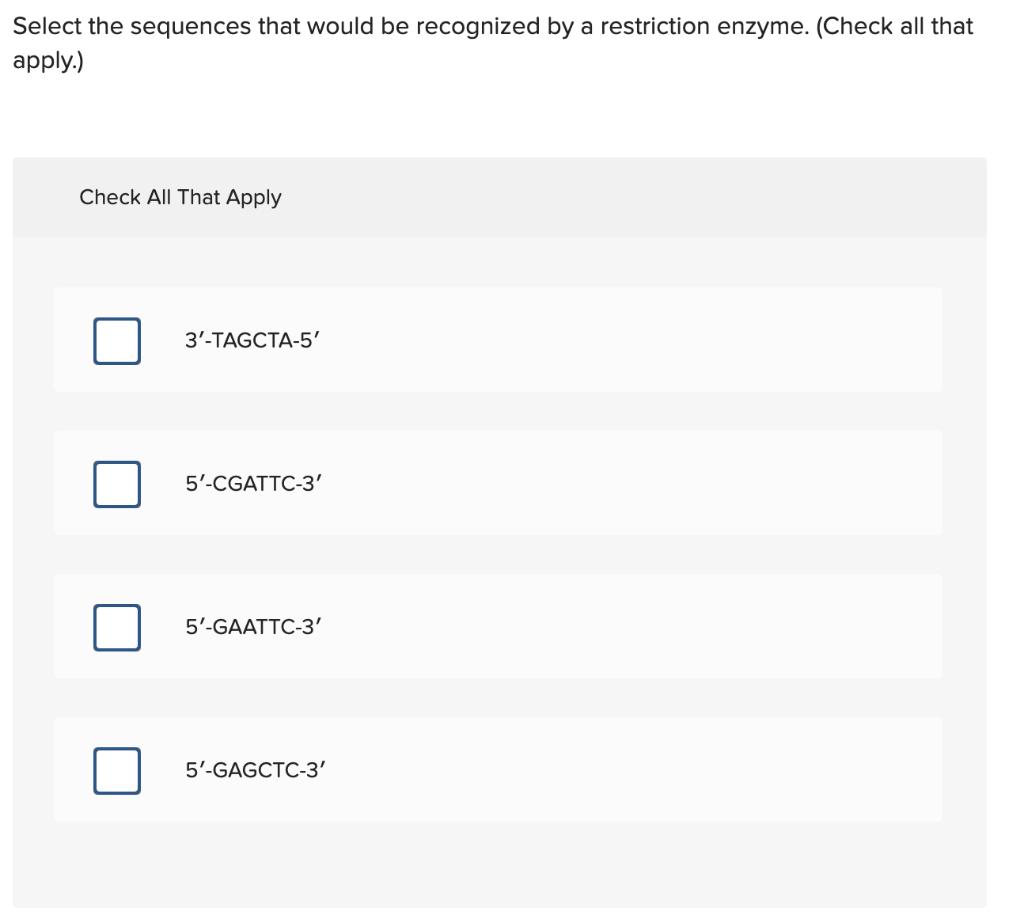Click the third answer row background
This screenshot has width=1024, height=923.
pyautogui.click(x=600, y=627)
